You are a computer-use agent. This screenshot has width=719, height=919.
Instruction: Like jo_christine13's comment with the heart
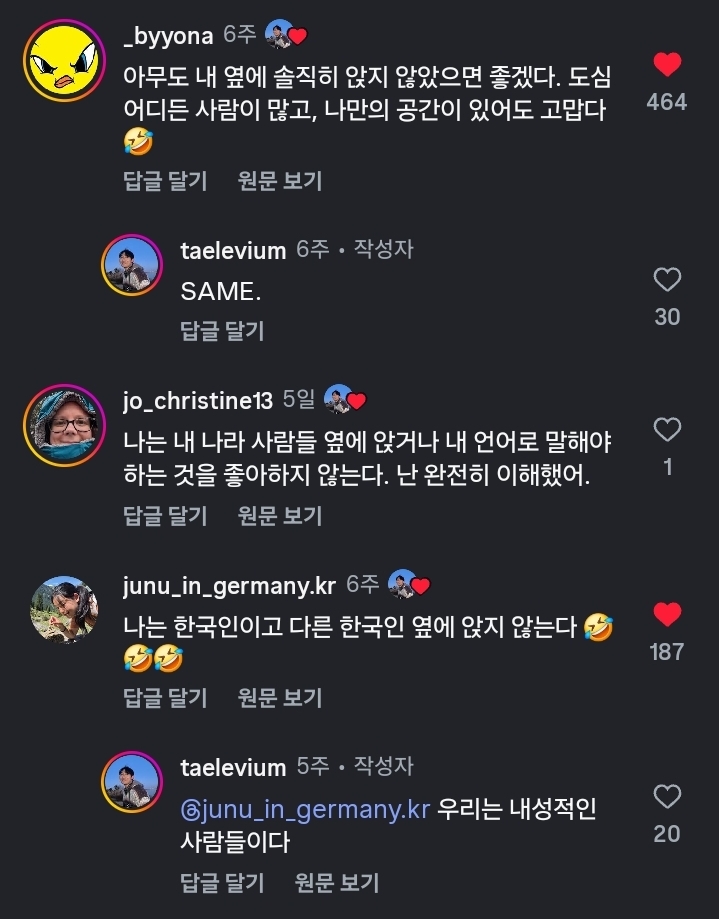coord(666,431)
